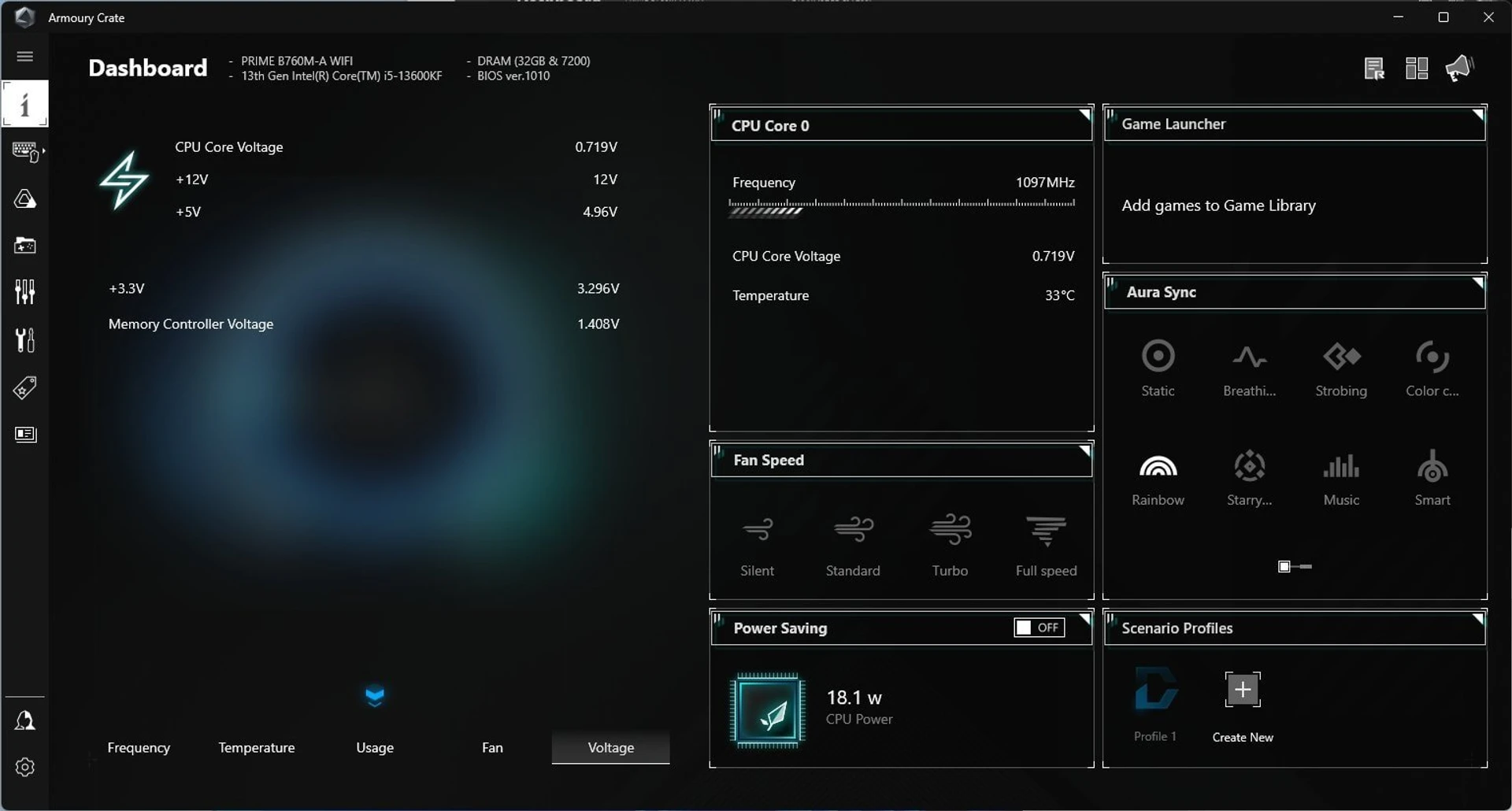
Task: Click the Aura Sync page indicator
Action: point(1295,566)
